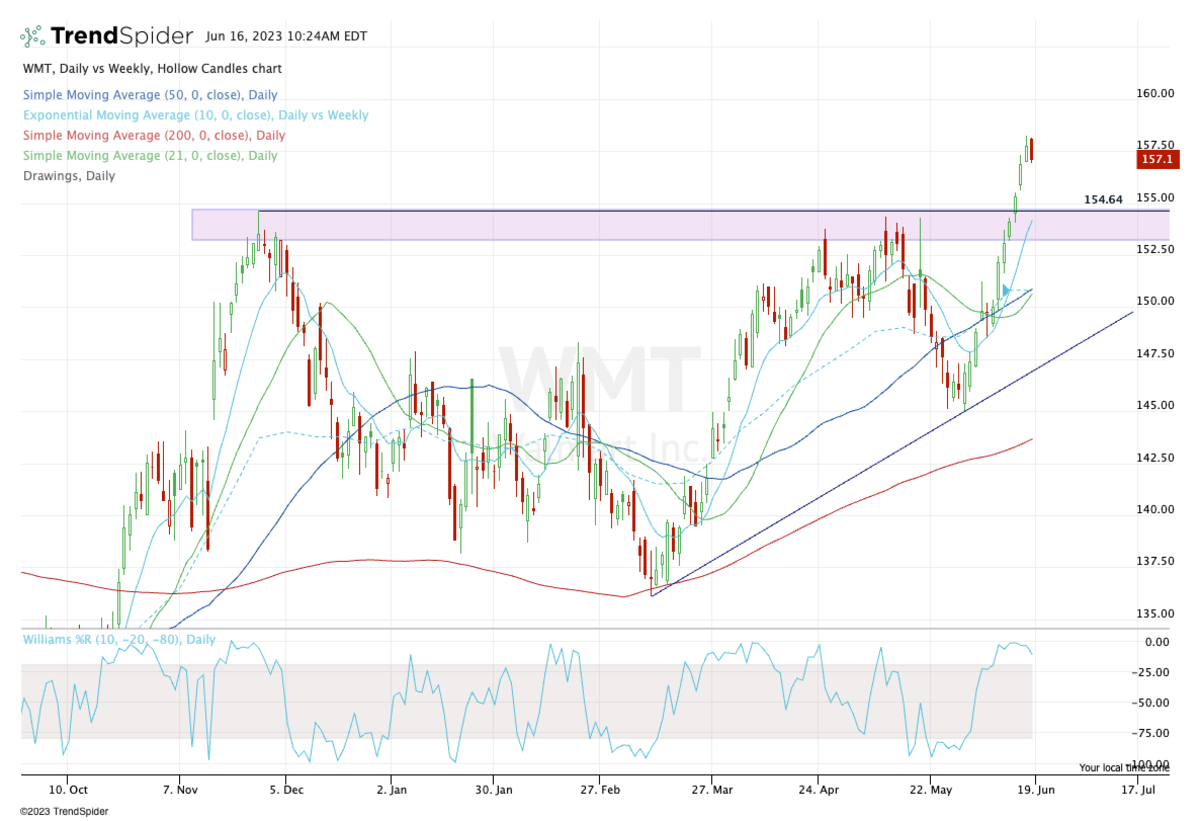Click the ©2023 TrendSpider copyright text

click(64, 811)
